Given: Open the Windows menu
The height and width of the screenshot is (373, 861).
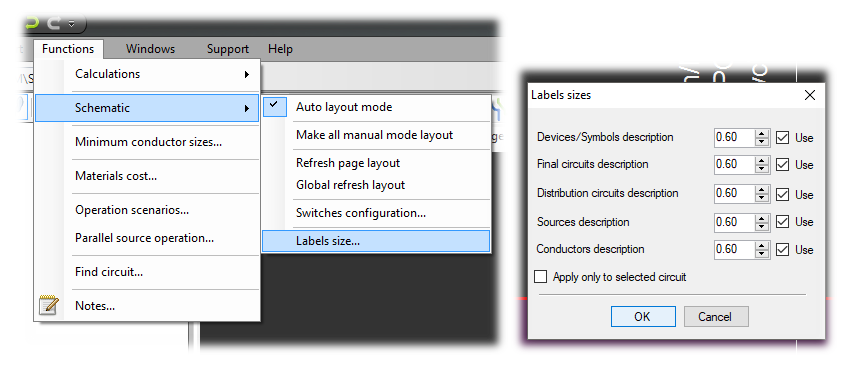Looking at the screenshot, I should (150, 49).
